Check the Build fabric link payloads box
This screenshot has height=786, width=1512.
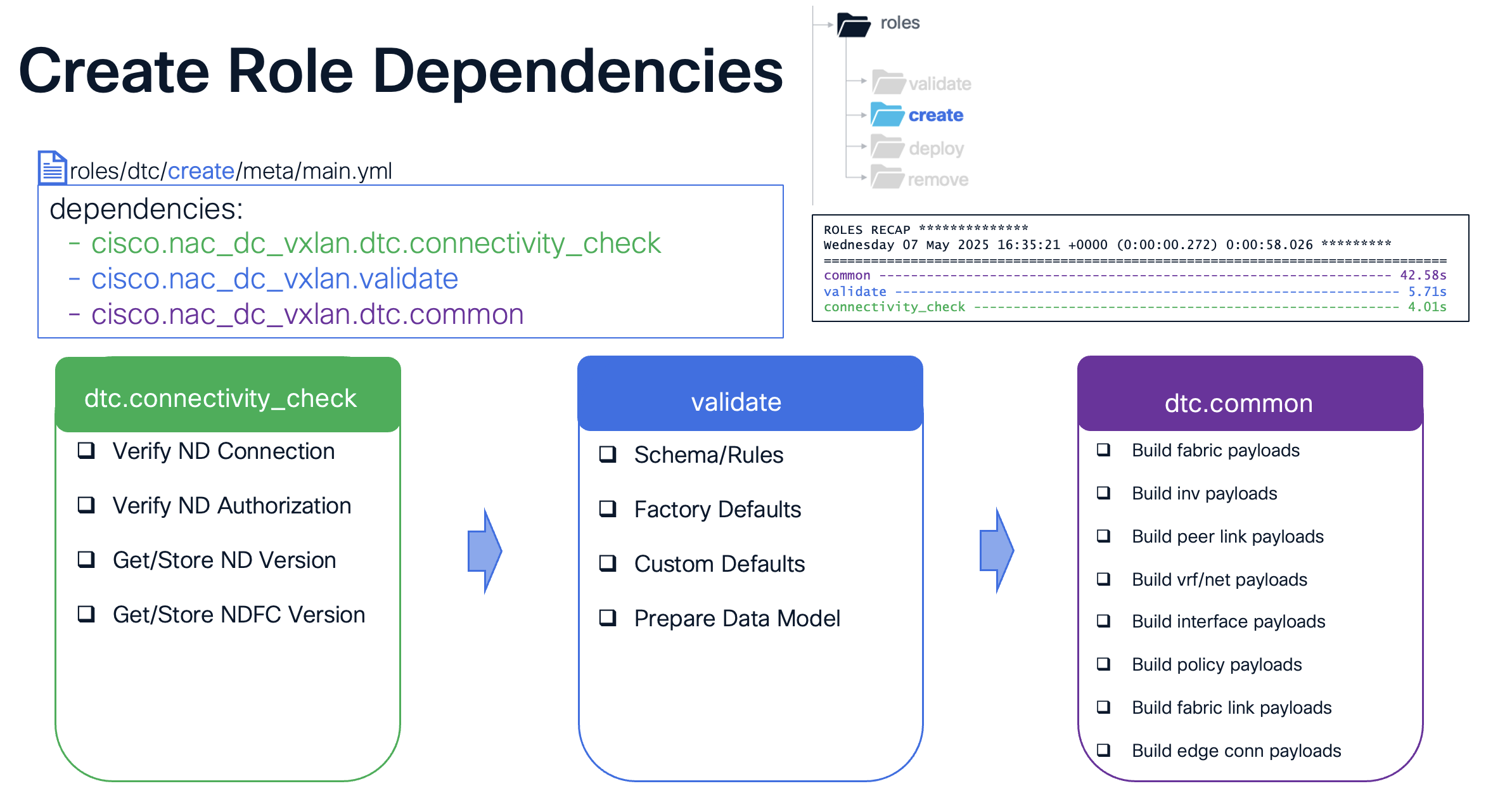click(1103, 707)
